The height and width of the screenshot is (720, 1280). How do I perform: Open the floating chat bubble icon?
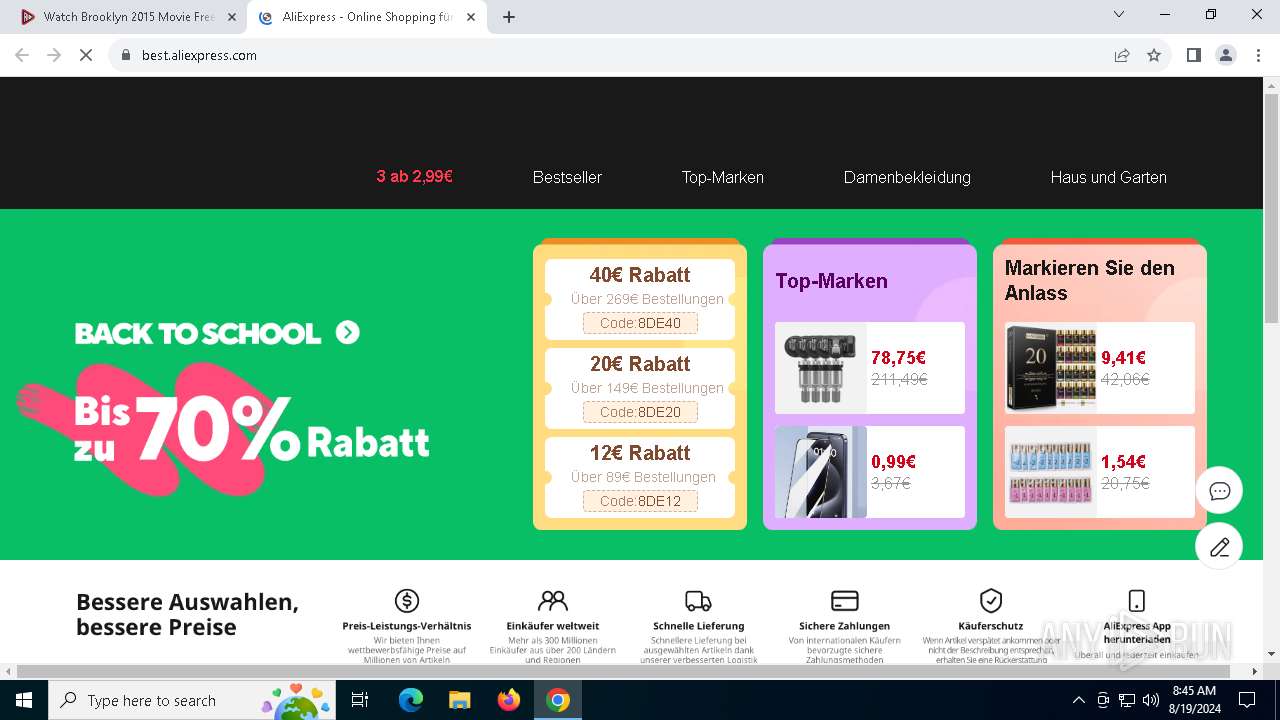[1219, 491]
